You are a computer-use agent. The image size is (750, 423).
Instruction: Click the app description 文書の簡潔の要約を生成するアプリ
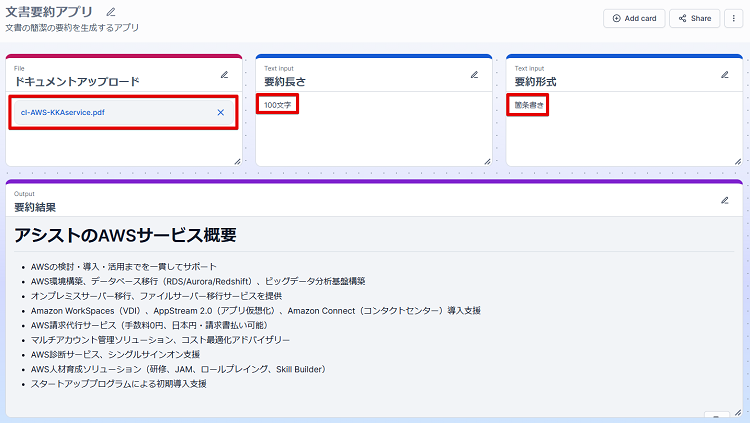pos(72,28)
